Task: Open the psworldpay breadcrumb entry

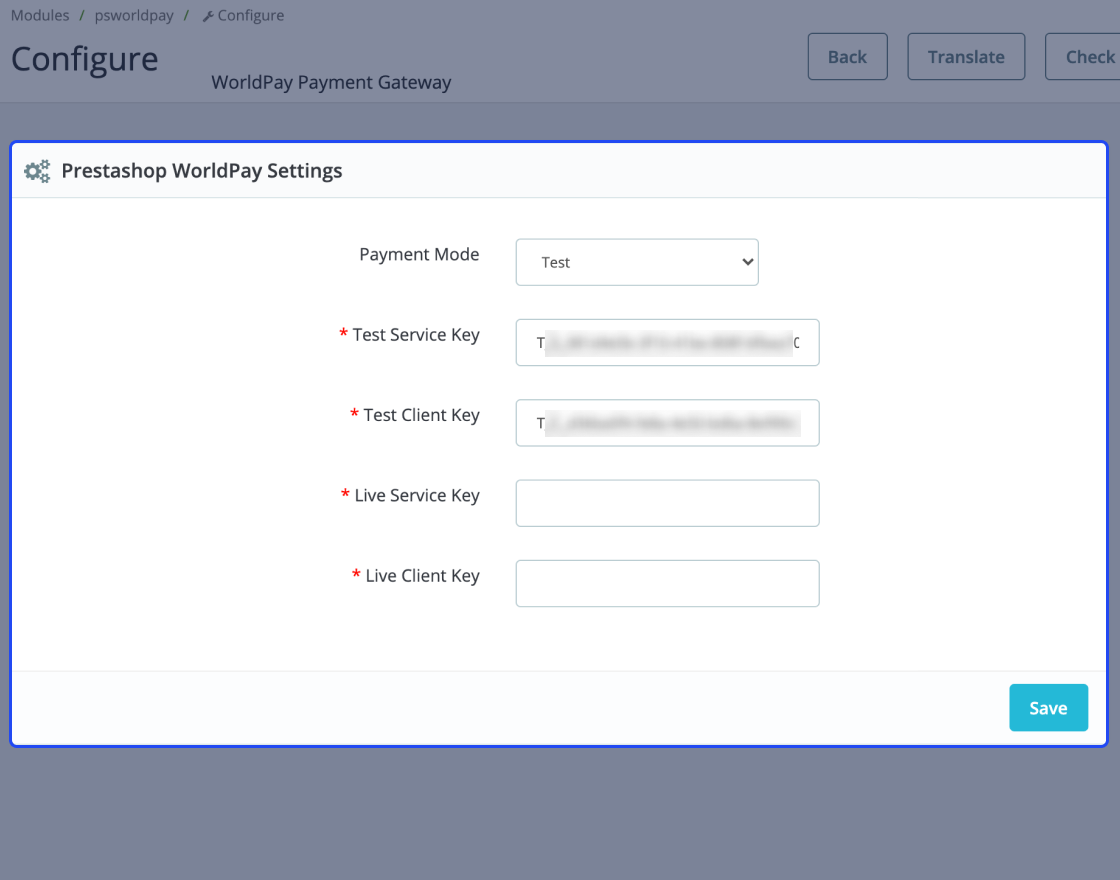Action: click(x=134, y=14)
